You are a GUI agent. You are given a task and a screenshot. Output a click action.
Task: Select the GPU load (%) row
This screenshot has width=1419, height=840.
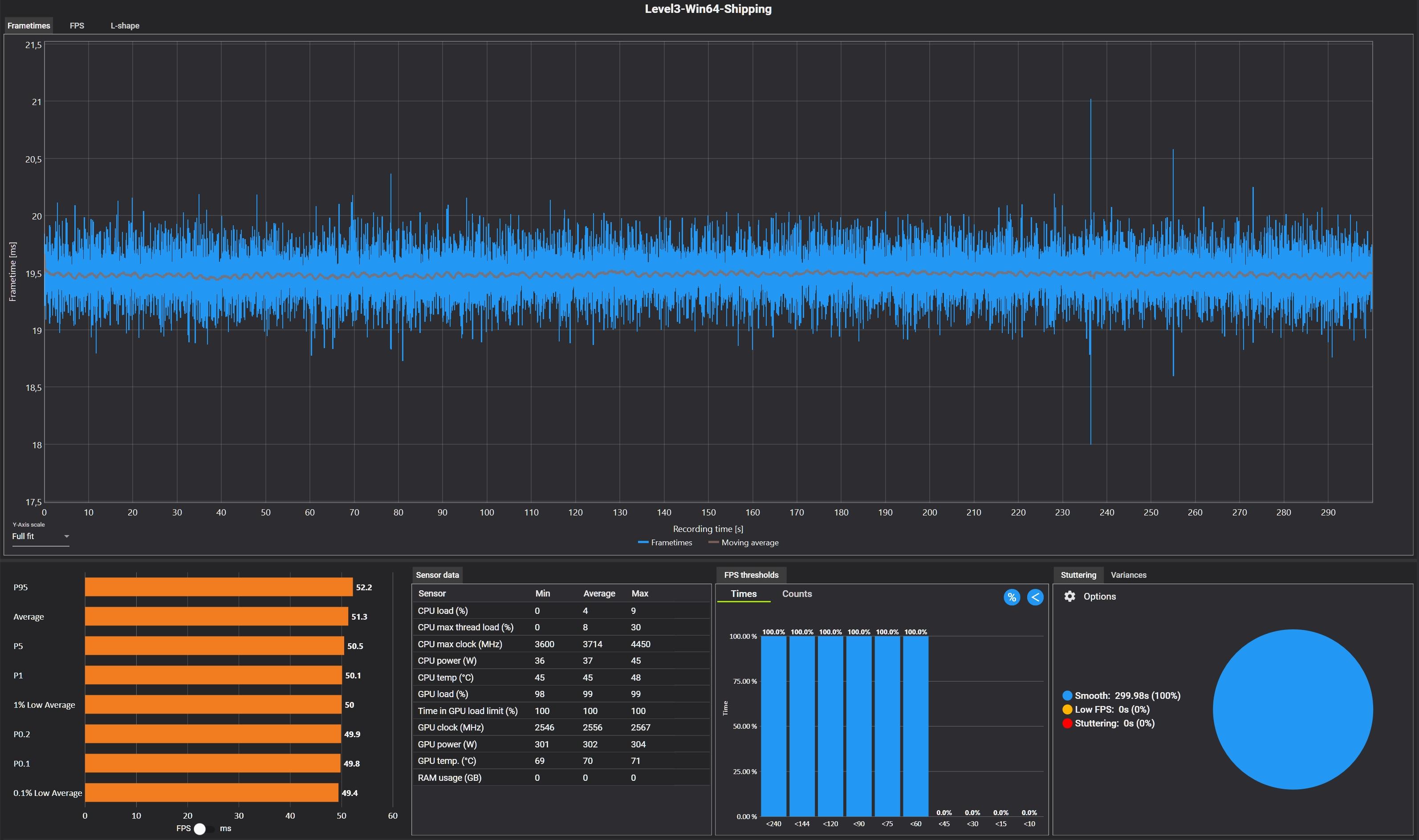(x=561, y=694)
